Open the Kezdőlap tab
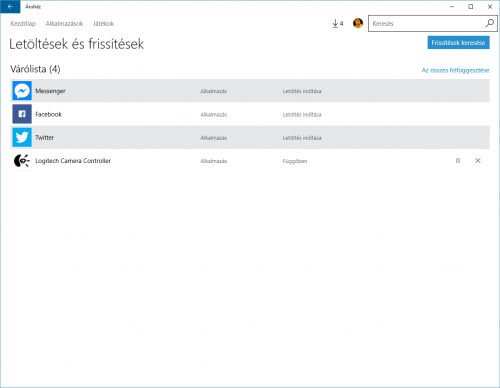500x388 pixels. click(x=23, y=24)
